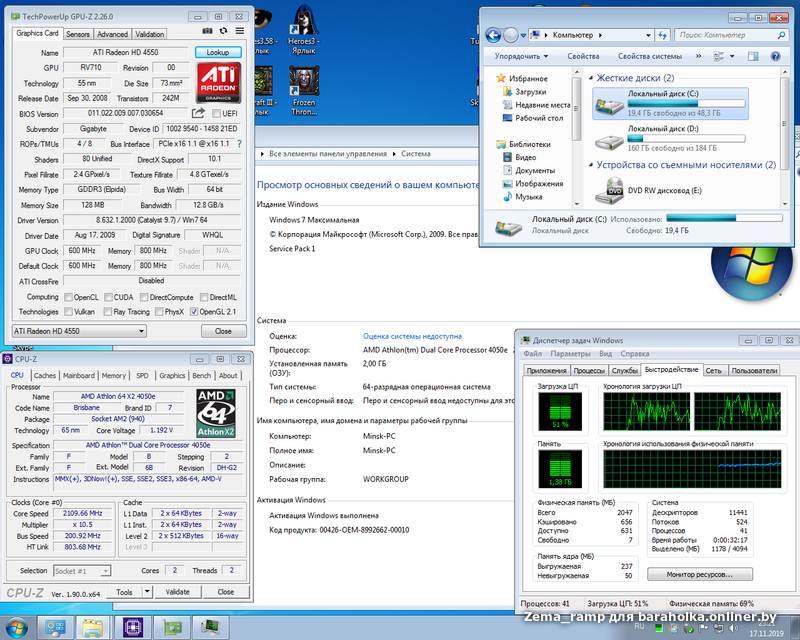Switch to the Advanced tab in GPU-Z
800x640 pixels.
[x=112, y=34]
